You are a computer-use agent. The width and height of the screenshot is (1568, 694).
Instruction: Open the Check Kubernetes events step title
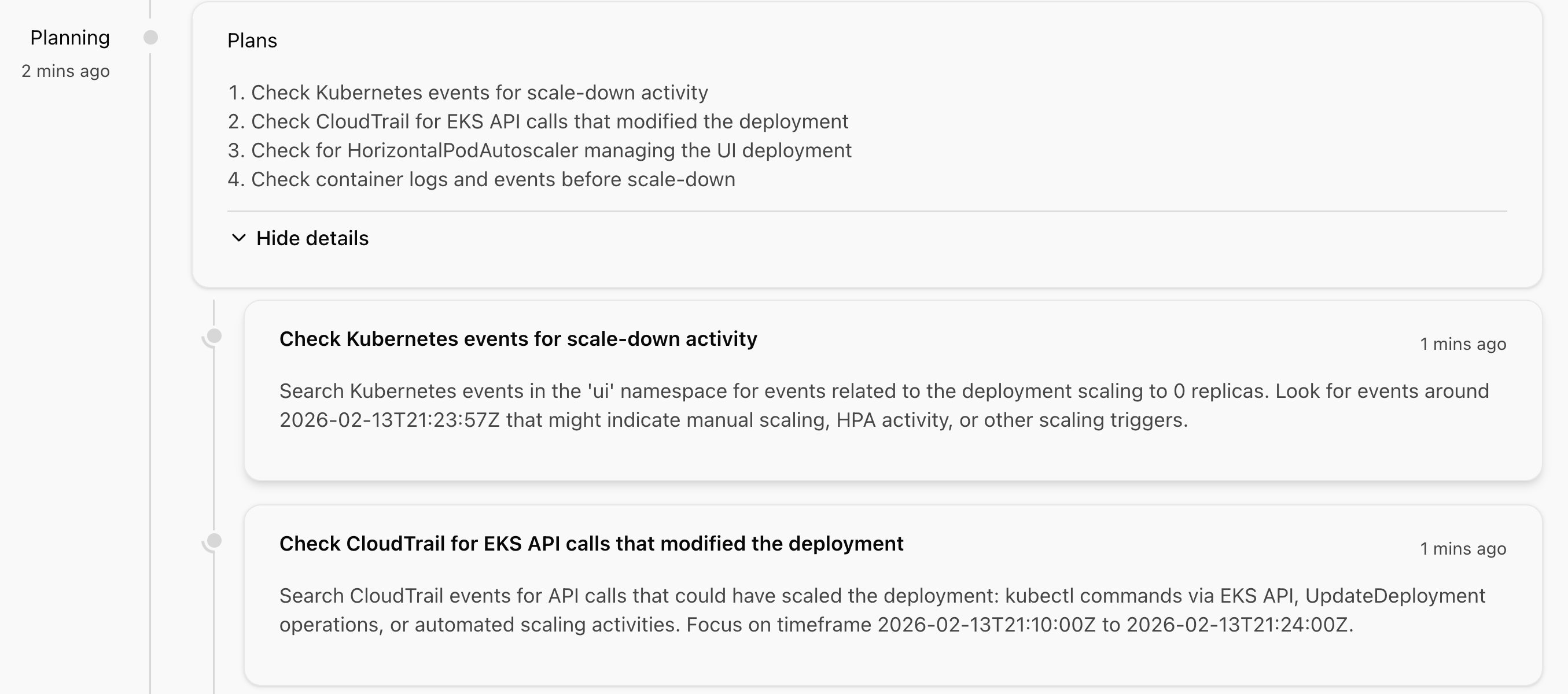518,339
